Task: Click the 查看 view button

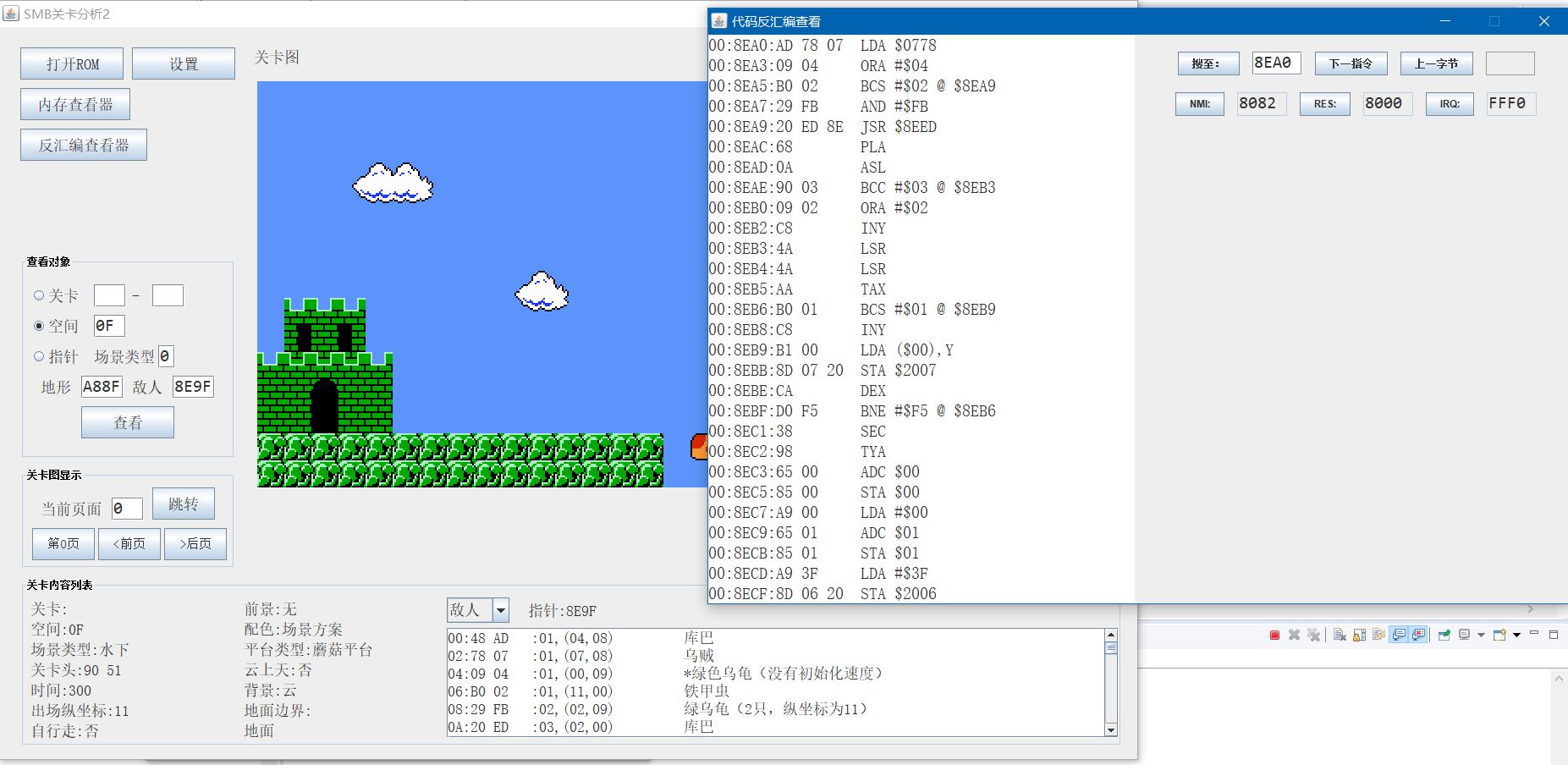Action: pos(128,422)
